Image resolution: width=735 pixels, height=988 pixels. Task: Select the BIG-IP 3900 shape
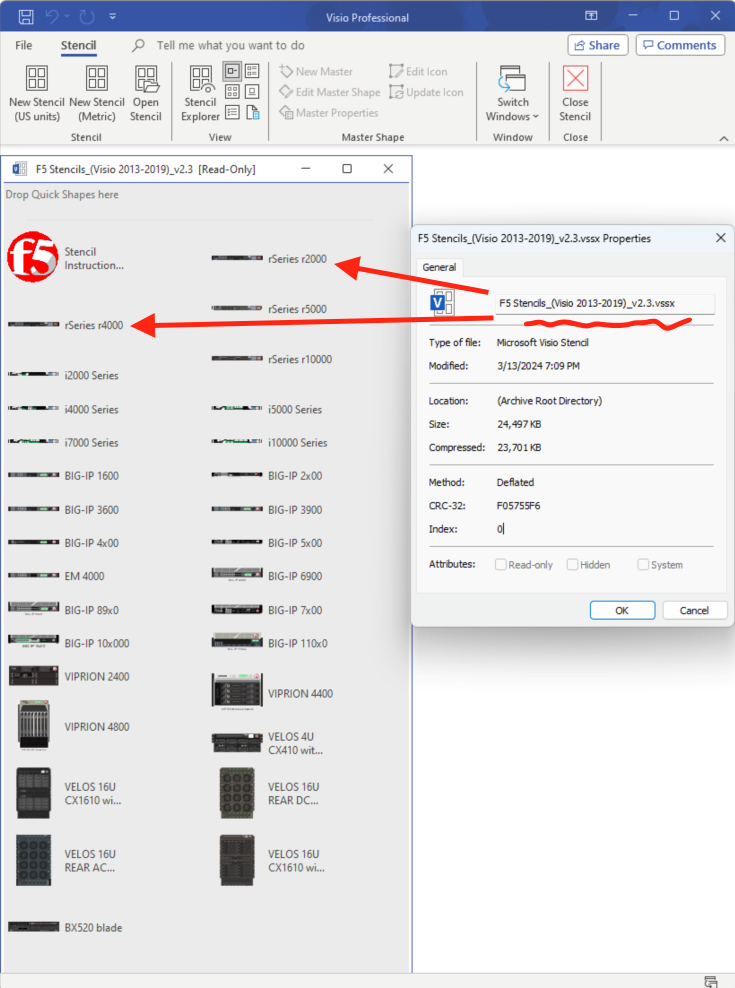click(x=267, y=509)
